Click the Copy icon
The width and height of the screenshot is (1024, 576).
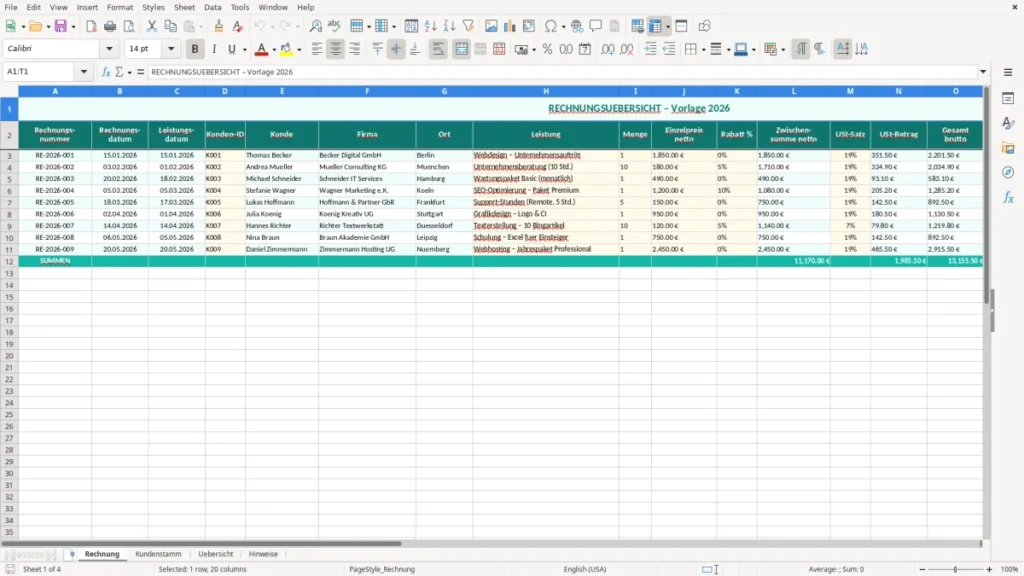point(170,26)
